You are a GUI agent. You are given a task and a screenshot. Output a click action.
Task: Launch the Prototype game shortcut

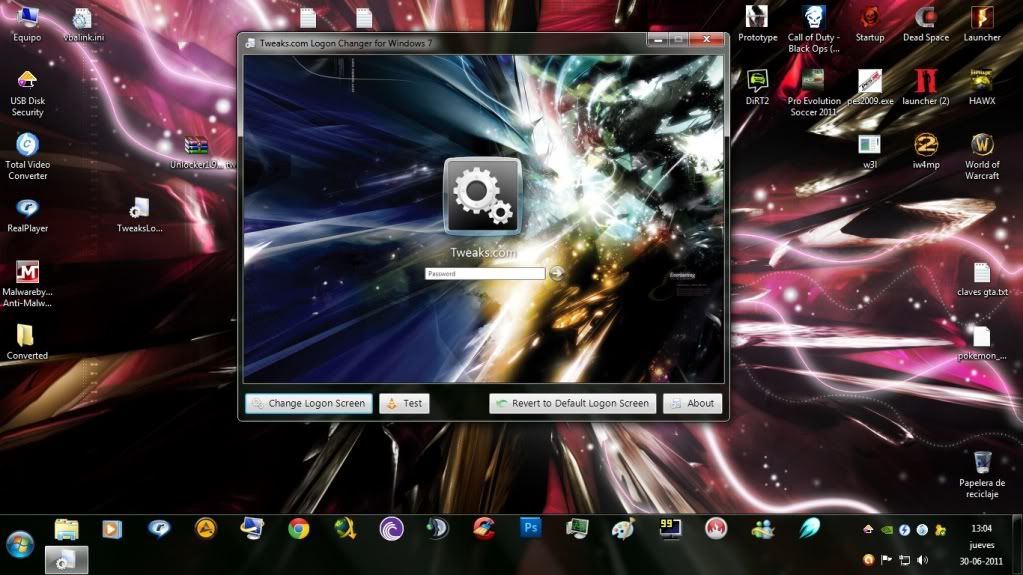tap(757, 23)
